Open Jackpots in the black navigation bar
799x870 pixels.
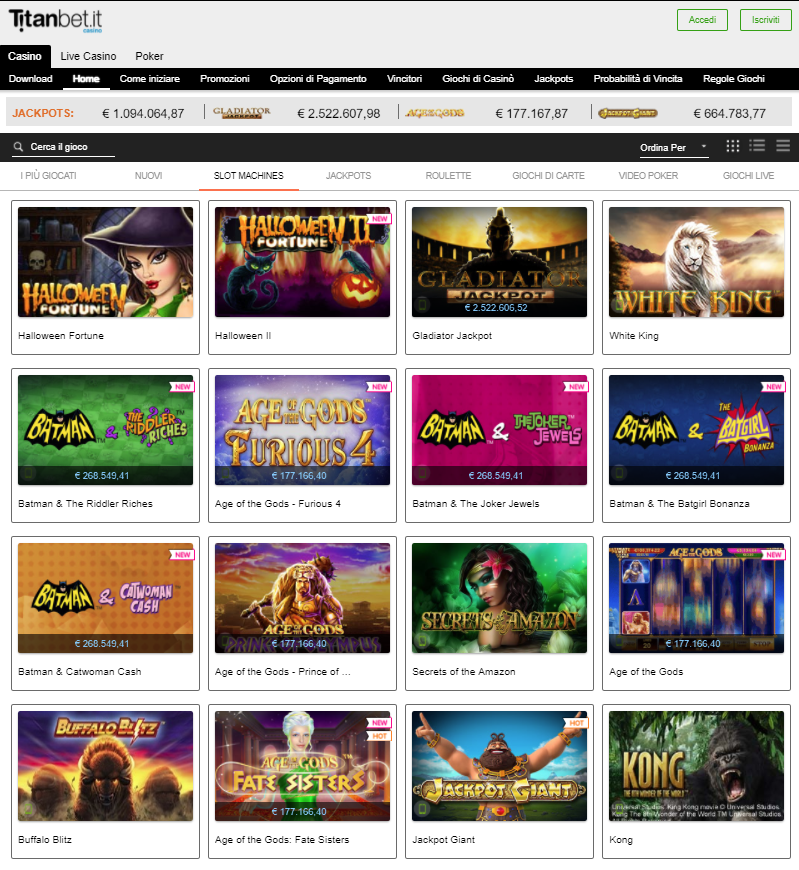point(554,79)
